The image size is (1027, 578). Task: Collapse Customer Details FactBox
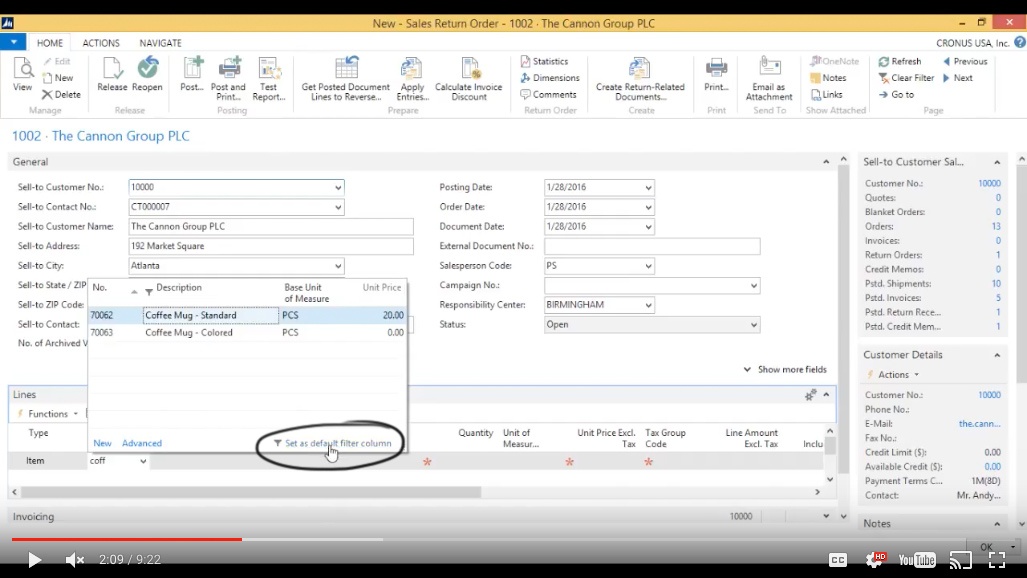point(997,355)
